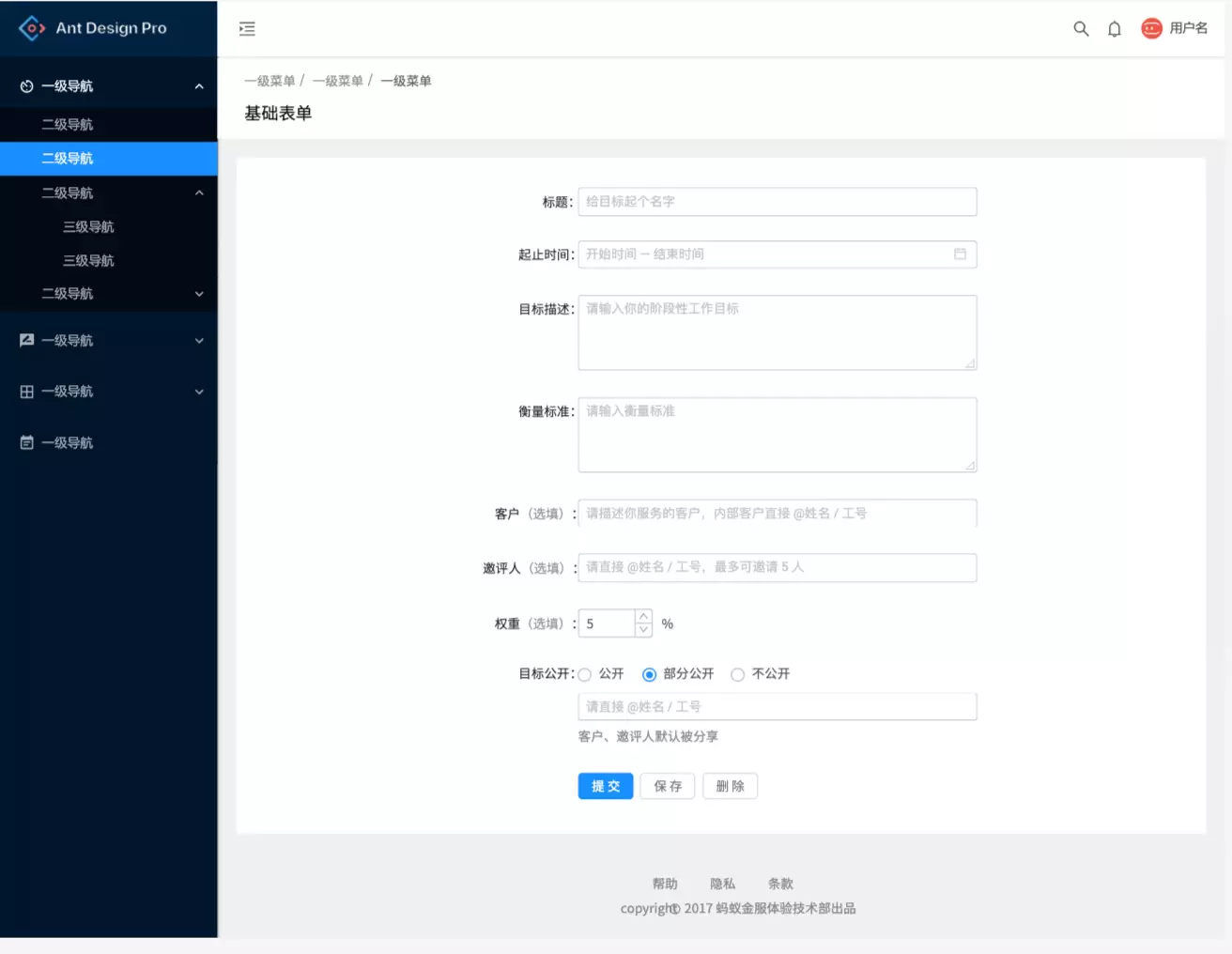Viewport: 1232px width, 954px height.
Task: Collapse the expanded first 一级导航 menu
Action: [199, 85]
